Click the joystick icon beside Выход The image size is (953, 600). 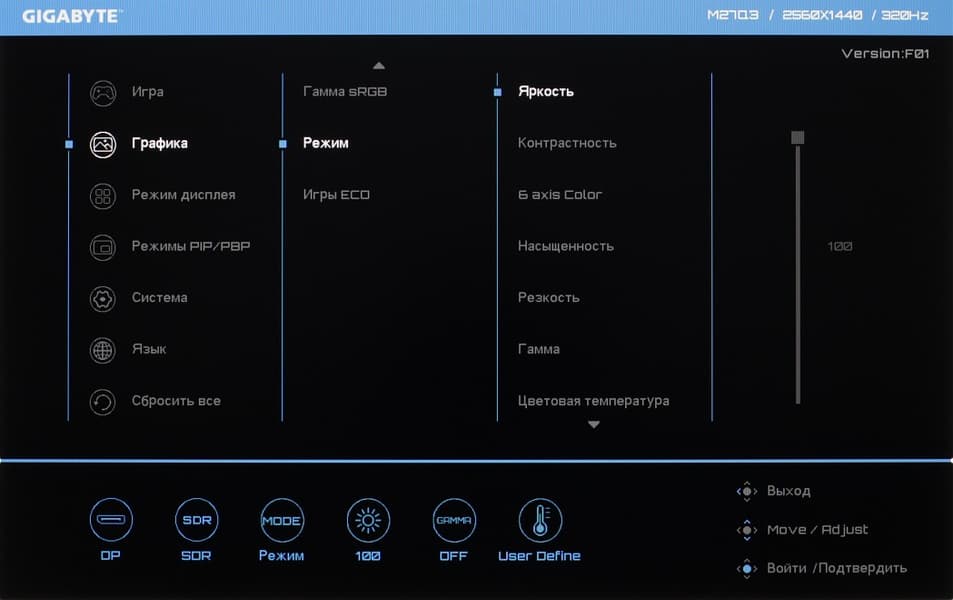[x=747, y=491]
